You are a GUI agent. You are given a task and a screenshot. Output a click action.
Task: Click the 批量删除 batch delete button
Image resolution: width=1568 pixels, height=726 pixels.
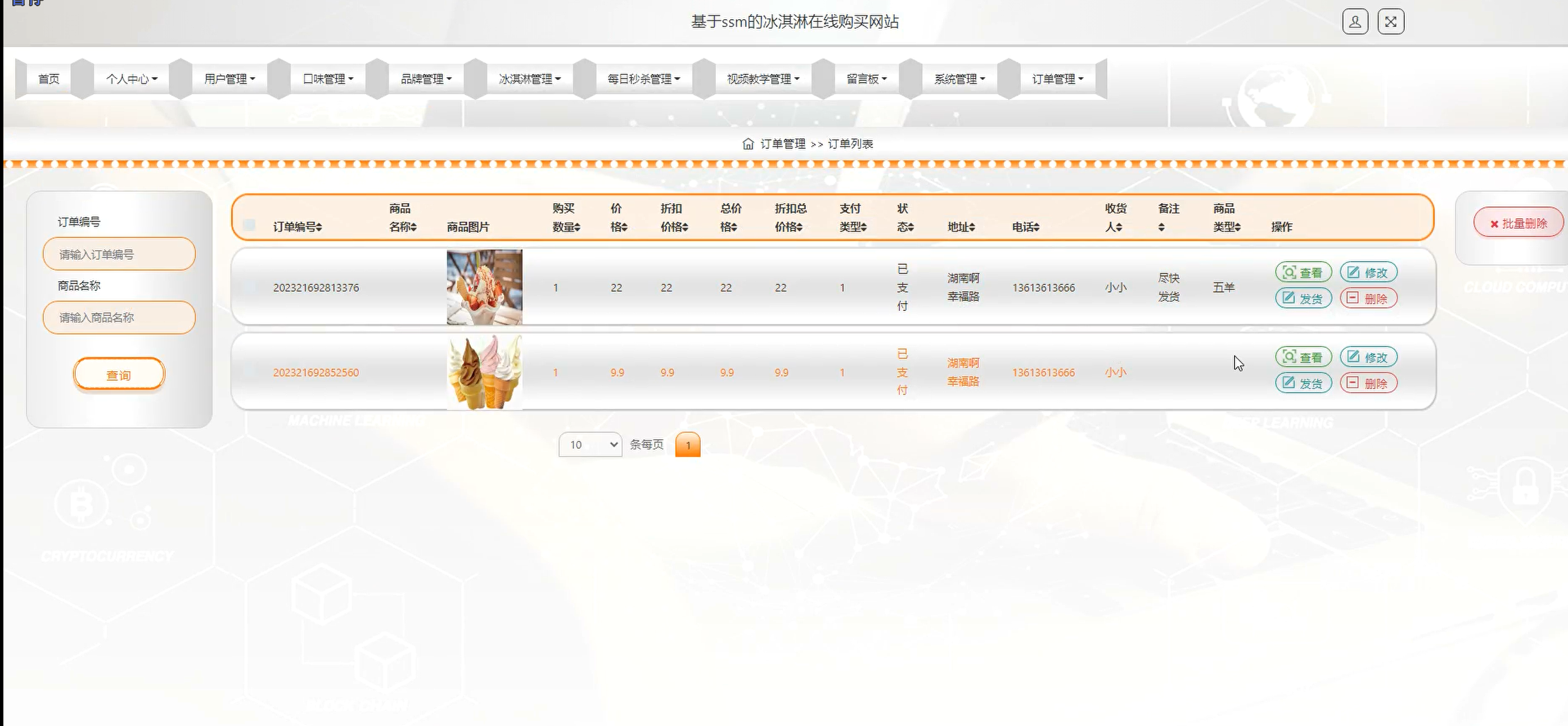(x=1518, y=223)
